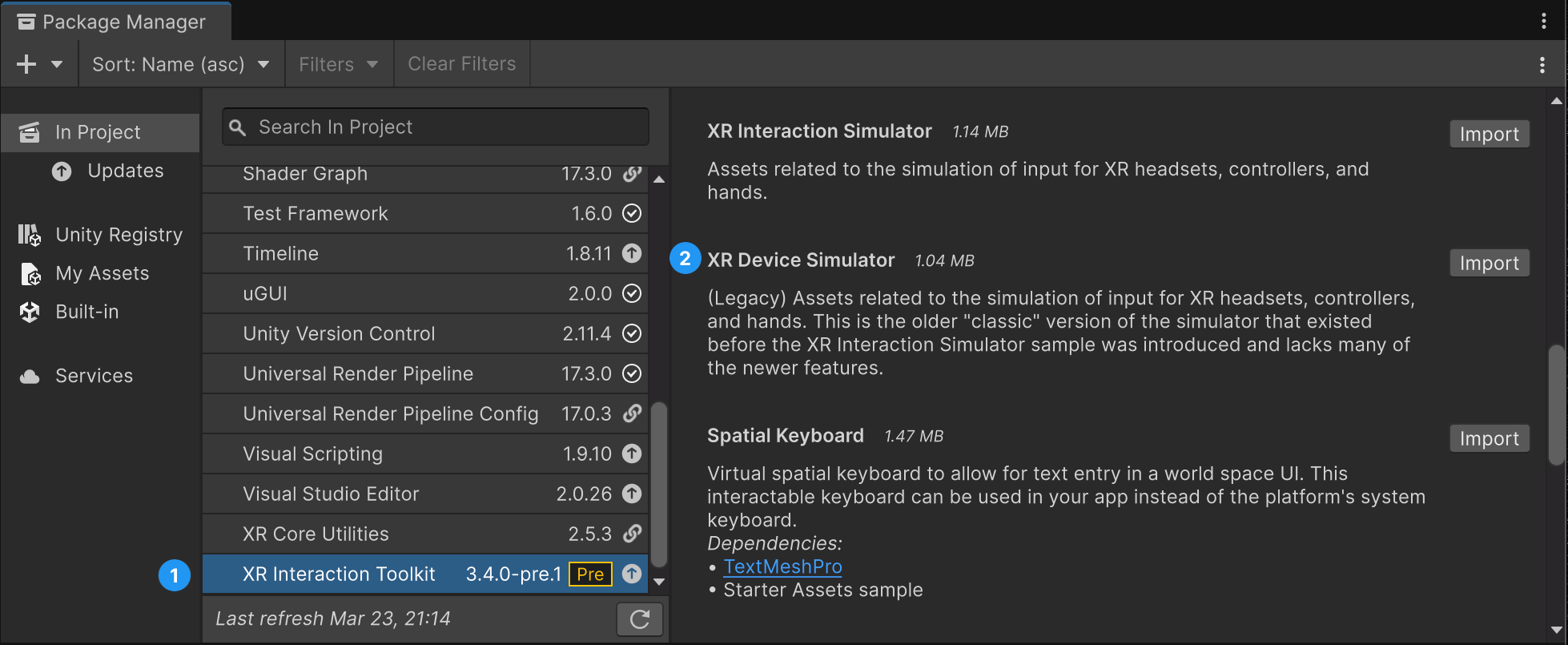Select the XR Interaction Toolkit package row
The height and width of the screenshot is (645, 1568).
pos(425,574)
